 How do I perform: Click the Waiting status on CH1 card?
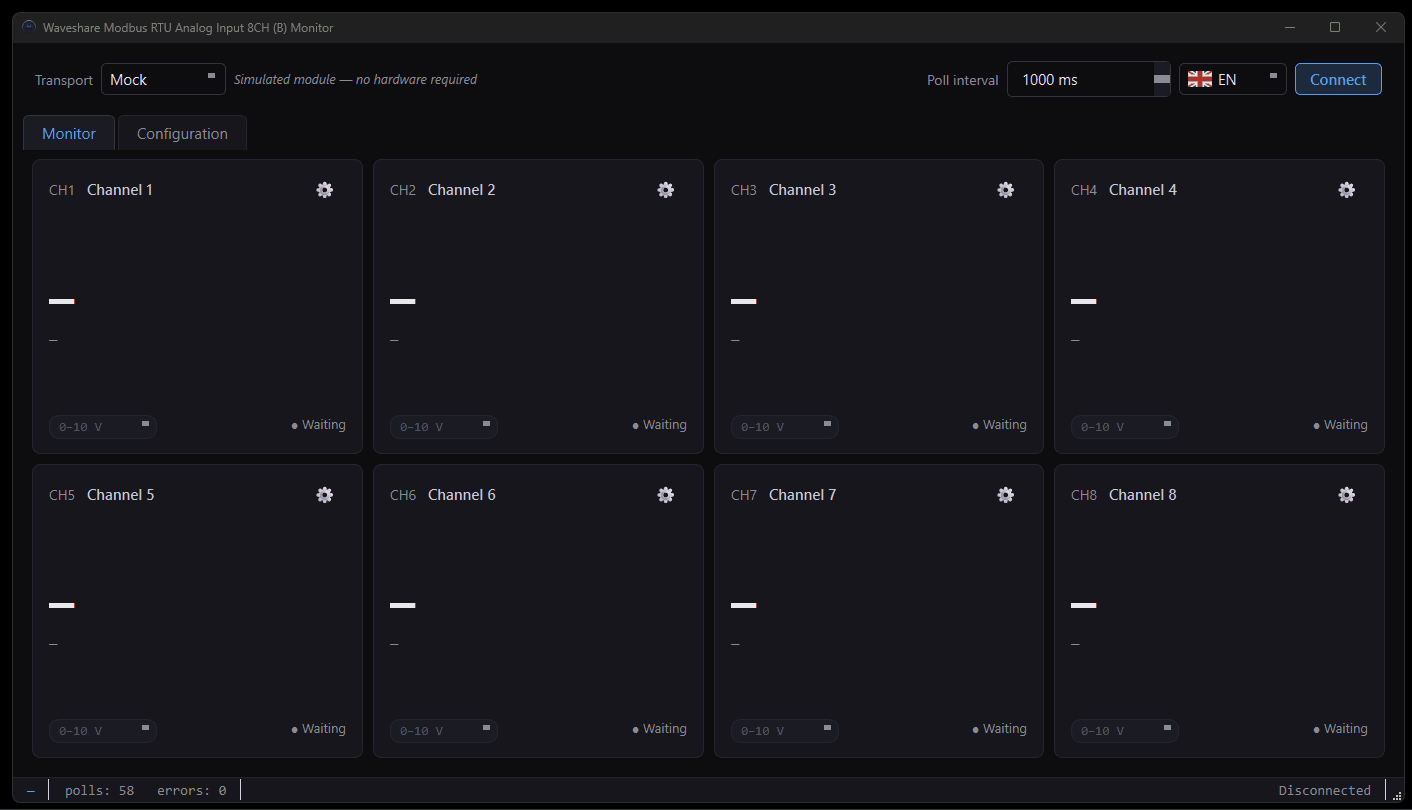point(319,425)
